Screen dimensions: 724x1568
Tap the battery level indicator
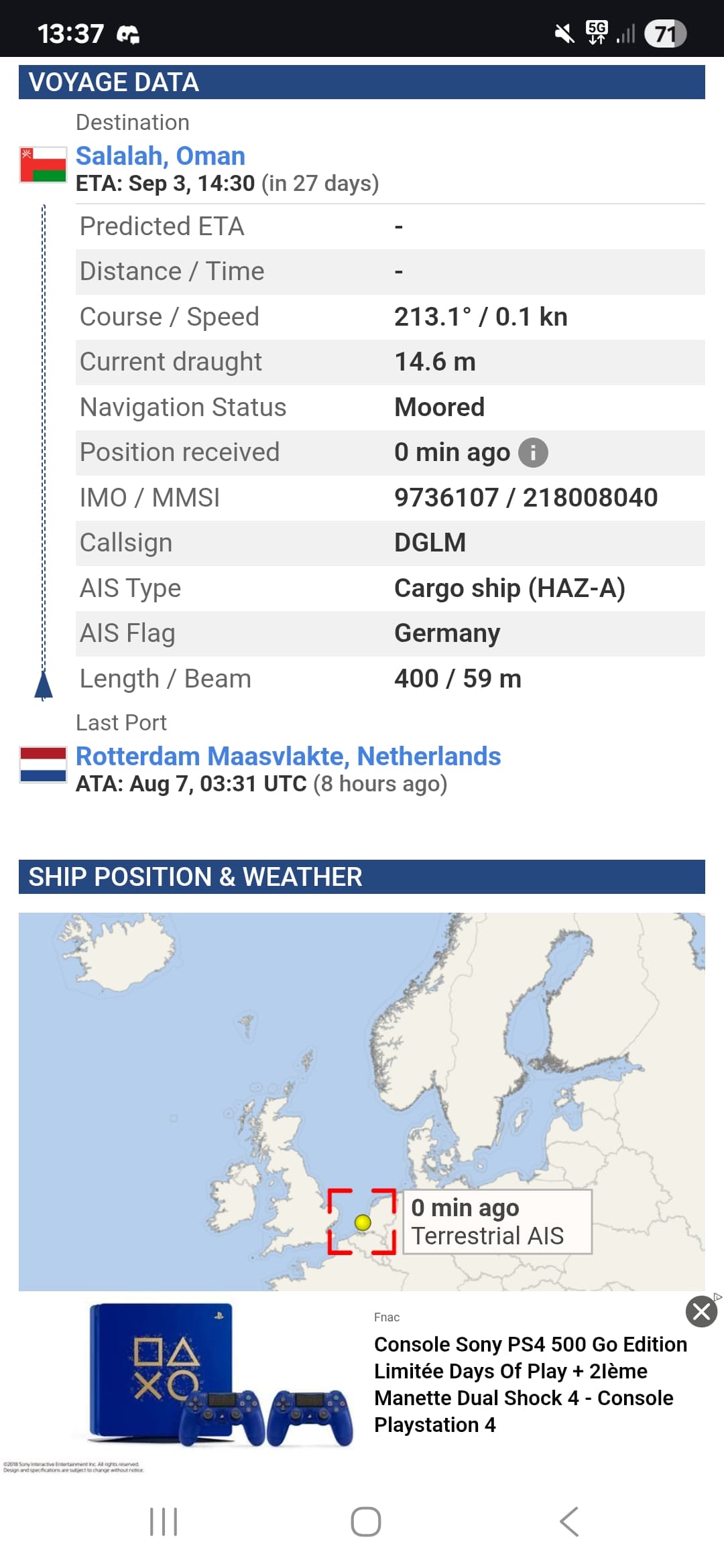(664, 34)
